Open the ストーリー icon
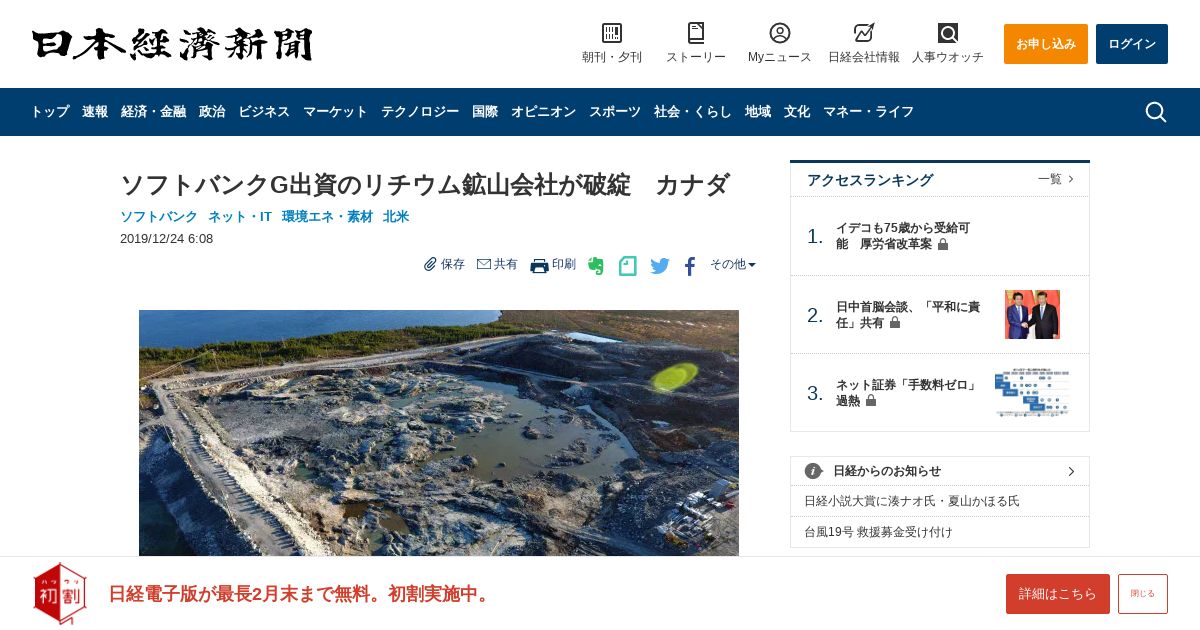This screenshot has height=630, width=1200. (x=696, y=33)
